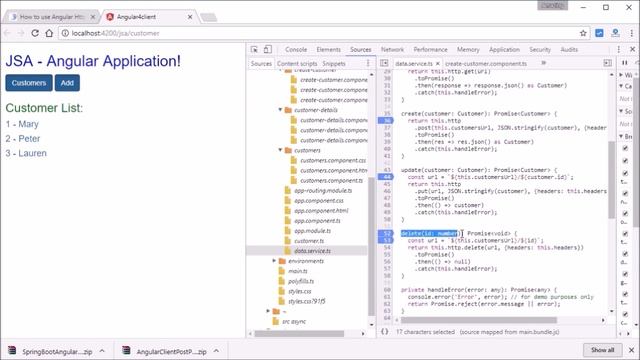This screenshot has width=640, height=360.
Task: Switch to the Elements tab
Action: click(328, 49)
